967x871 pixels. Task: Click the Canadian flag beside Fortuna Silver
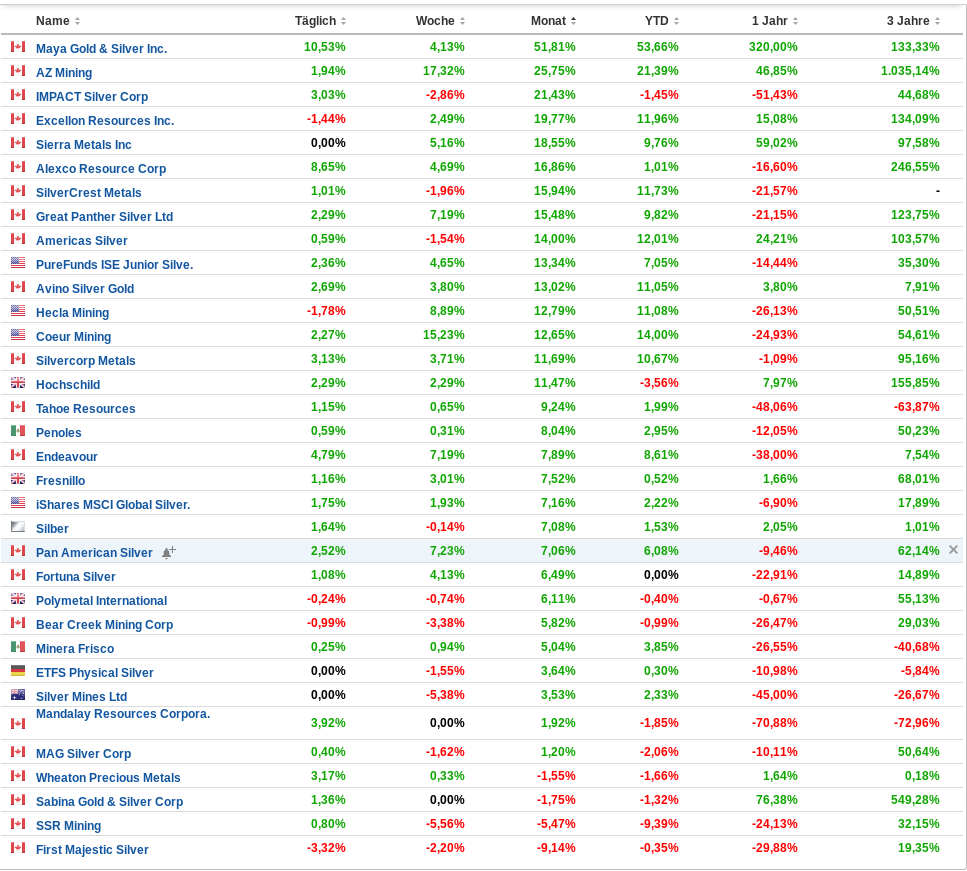18,574
